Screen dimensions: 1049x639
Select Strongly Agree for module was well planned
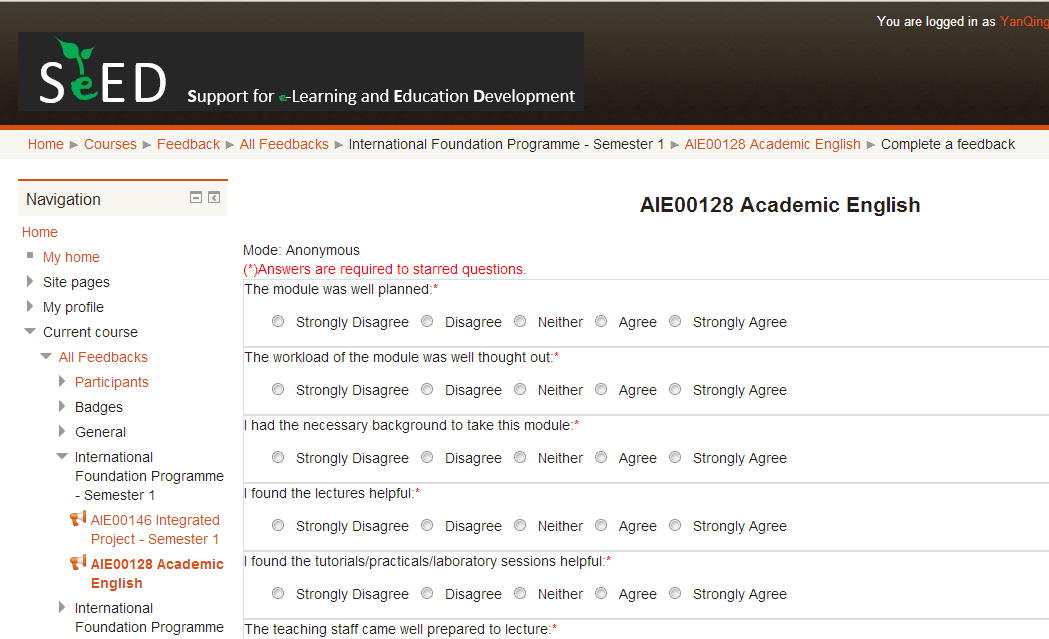pos(675,322)
